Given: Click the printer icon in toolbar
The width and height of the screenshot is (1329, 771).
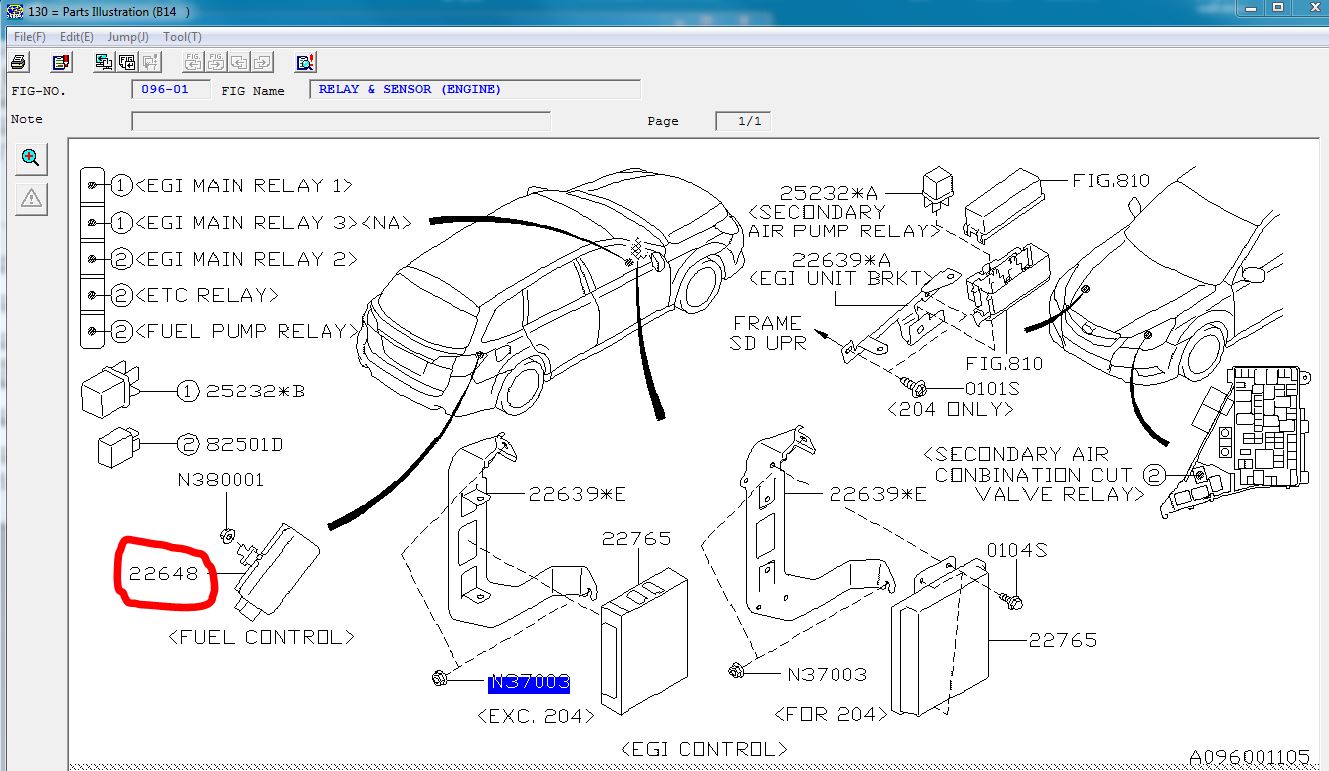Looking at the screenshot, I should pos(19,63).
